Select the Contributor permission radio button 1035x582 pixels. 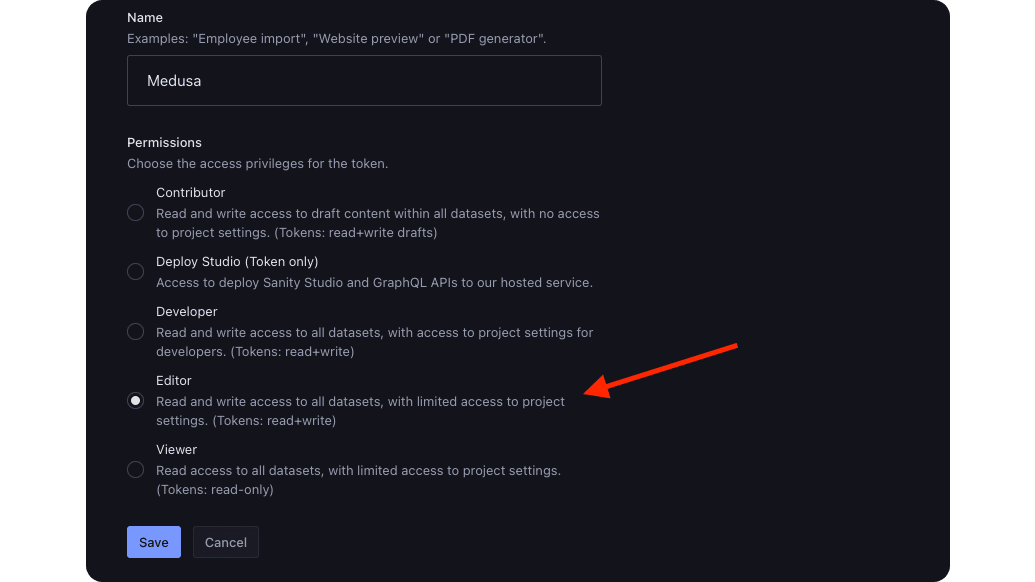pyautogui.click(x=135, y=212)
